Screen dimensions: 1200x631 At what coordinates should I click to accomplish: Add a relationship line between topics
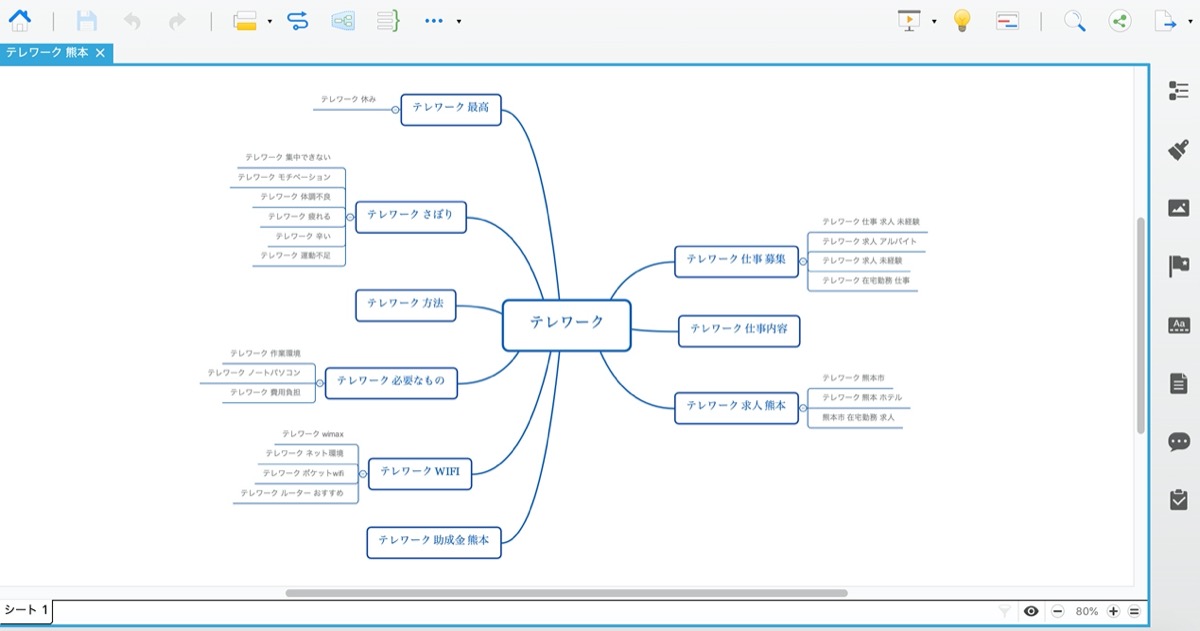[x=297, y=20]
